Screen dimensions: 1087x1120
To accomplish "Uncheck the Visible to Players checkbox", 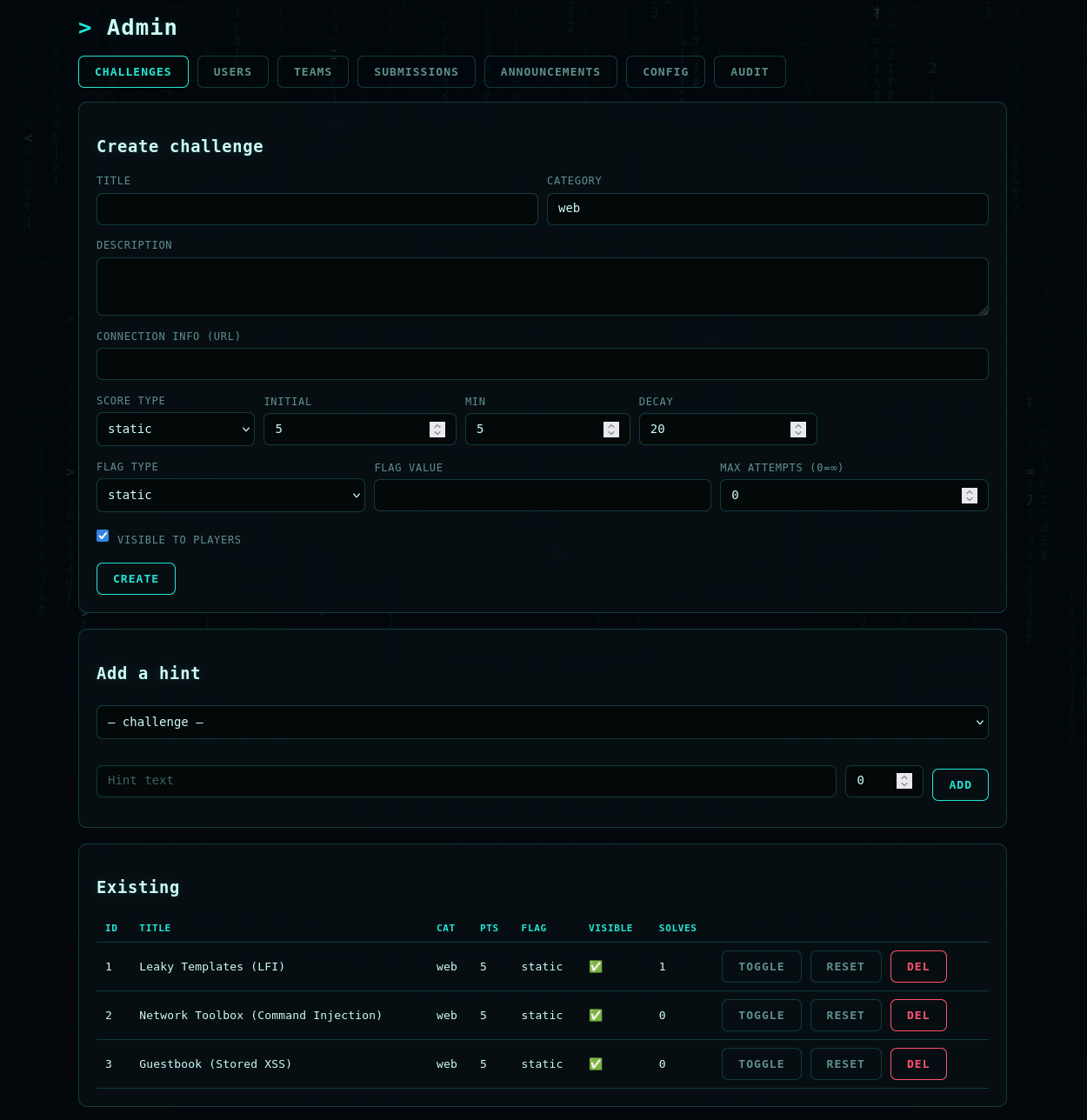I will (103, 536).
